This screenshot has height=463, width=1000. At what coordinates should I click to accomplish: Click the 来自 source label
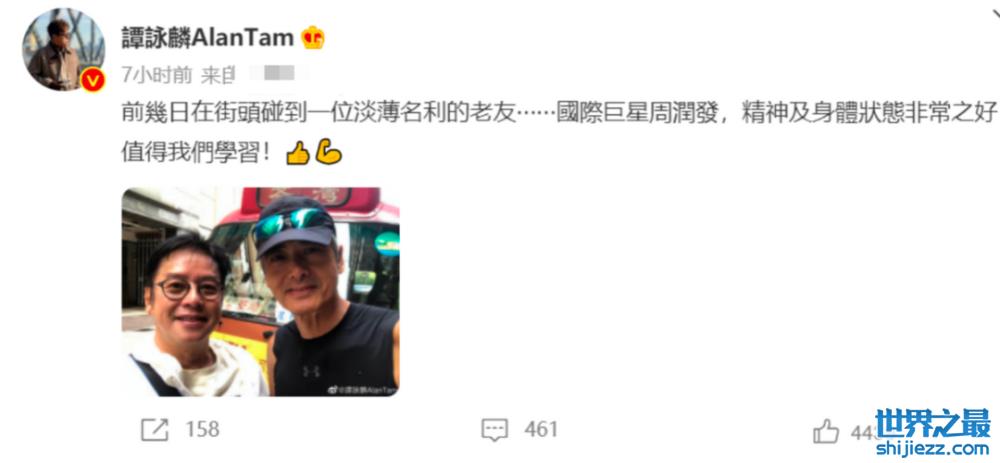tap(218, 75)
